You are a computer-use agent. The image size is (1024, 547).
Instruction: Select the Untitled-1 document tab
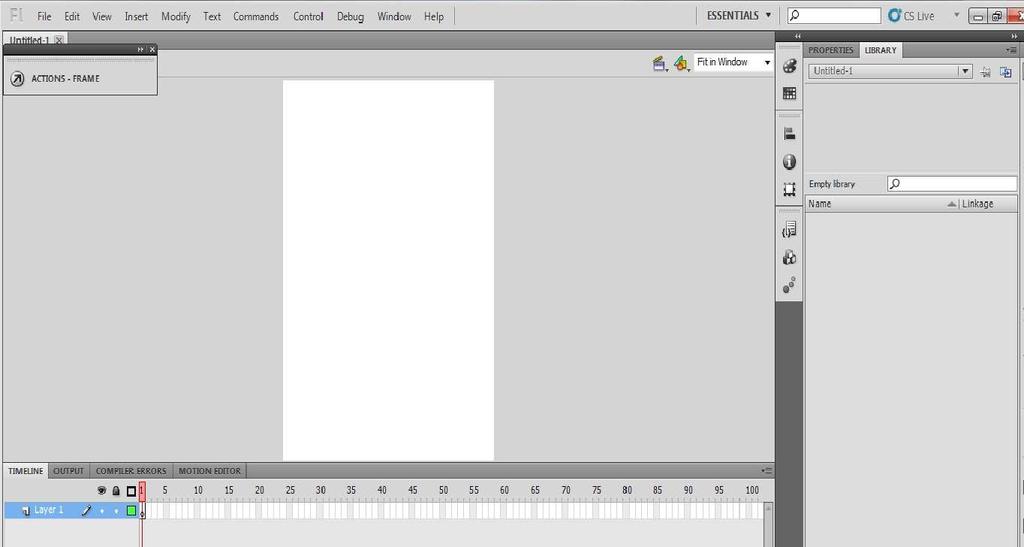tap(29, 40)
